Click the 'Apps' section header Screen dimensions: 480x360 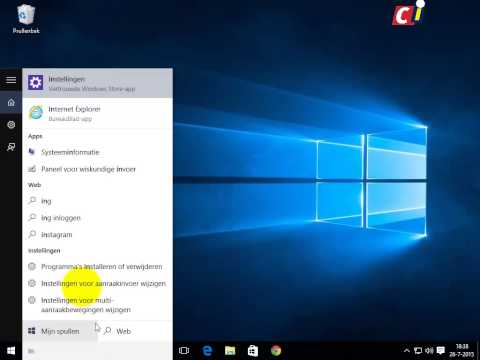35,136
